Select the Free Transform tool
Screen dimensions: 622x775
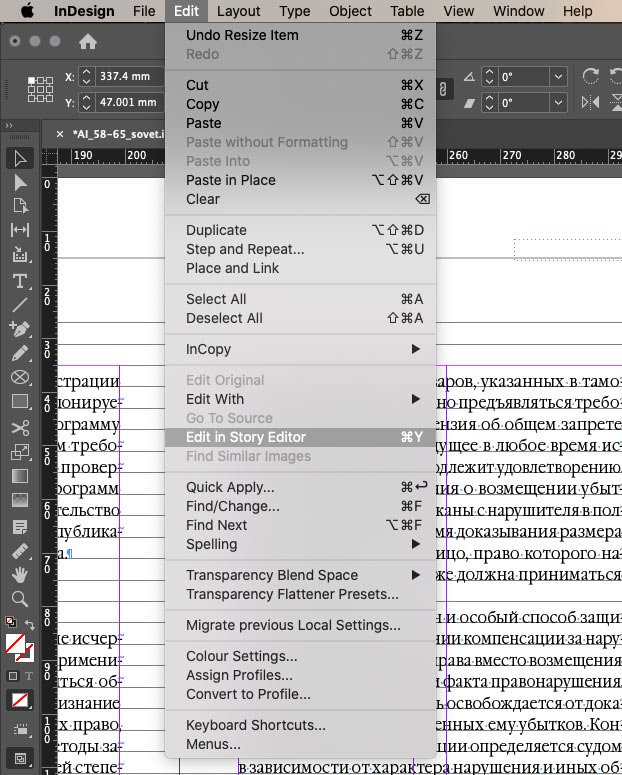20,451
